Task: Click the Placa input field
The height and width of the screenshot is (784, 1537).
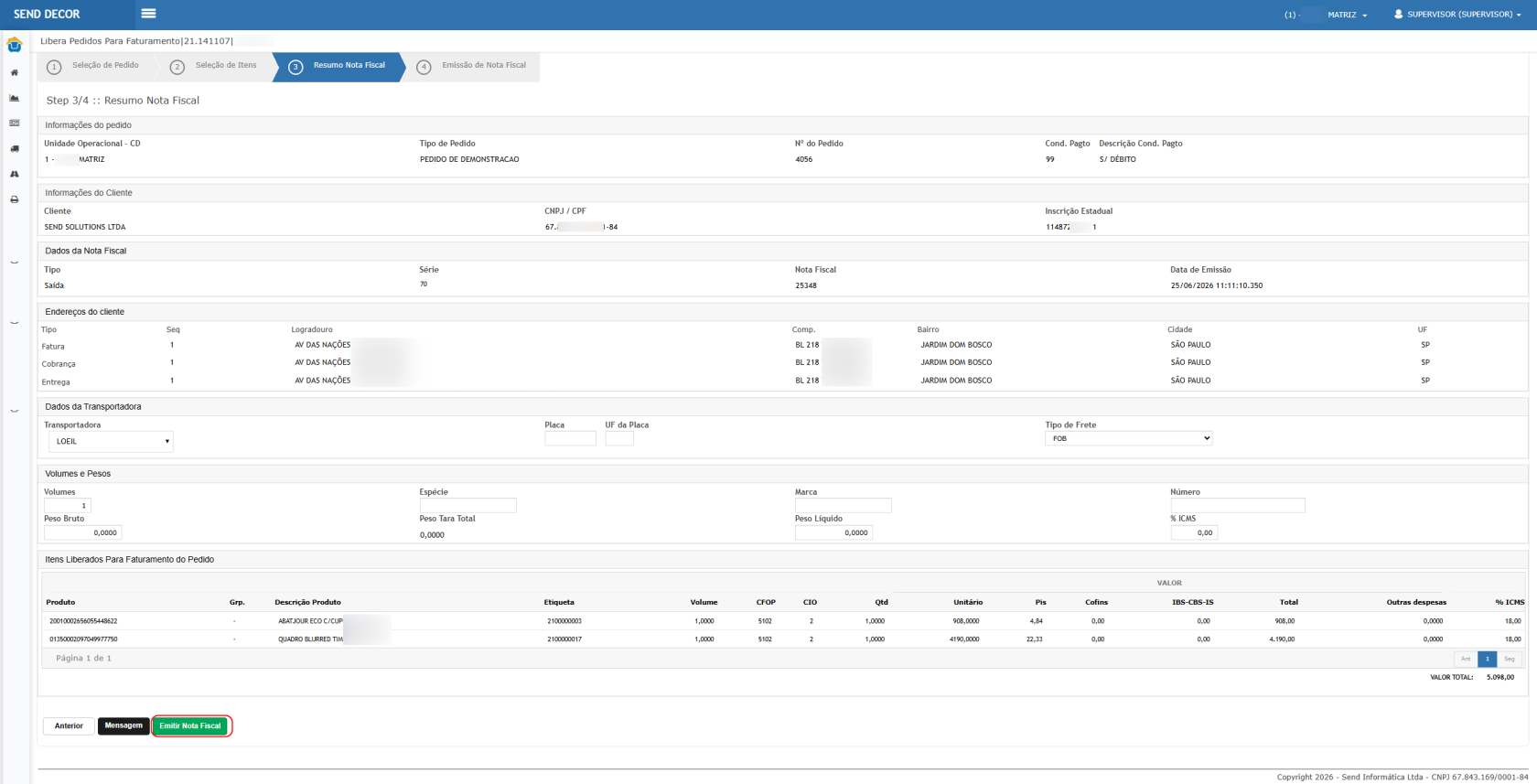Action: (570, 439)
